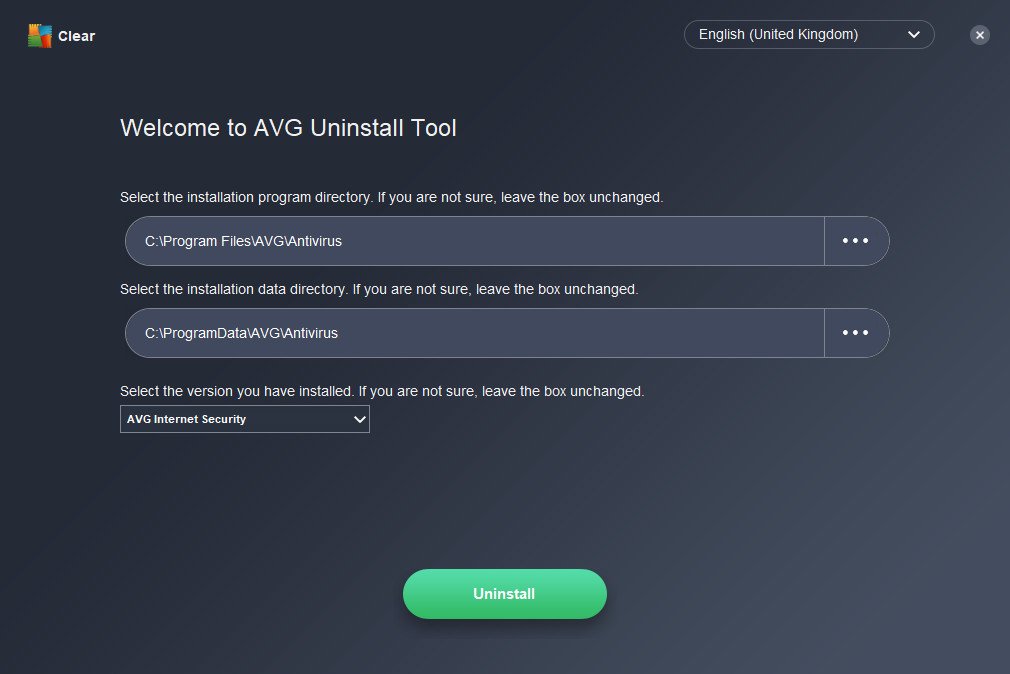The width and height of the screenshot is (1010, 674).
Task: Click the 'Welcome to AVG Uninstall Tool' heading
Action: [x=288, y=128]
